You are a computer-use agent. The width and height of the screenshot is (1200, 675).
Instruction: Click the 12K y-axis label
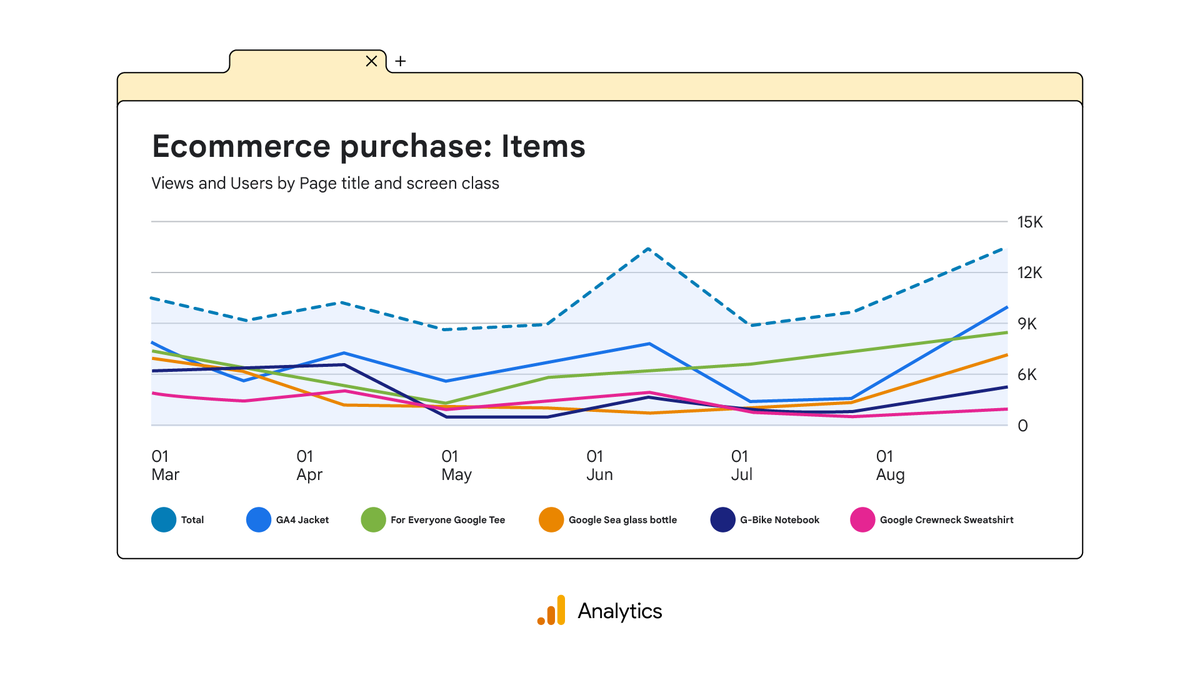[x=1029, y=273]
